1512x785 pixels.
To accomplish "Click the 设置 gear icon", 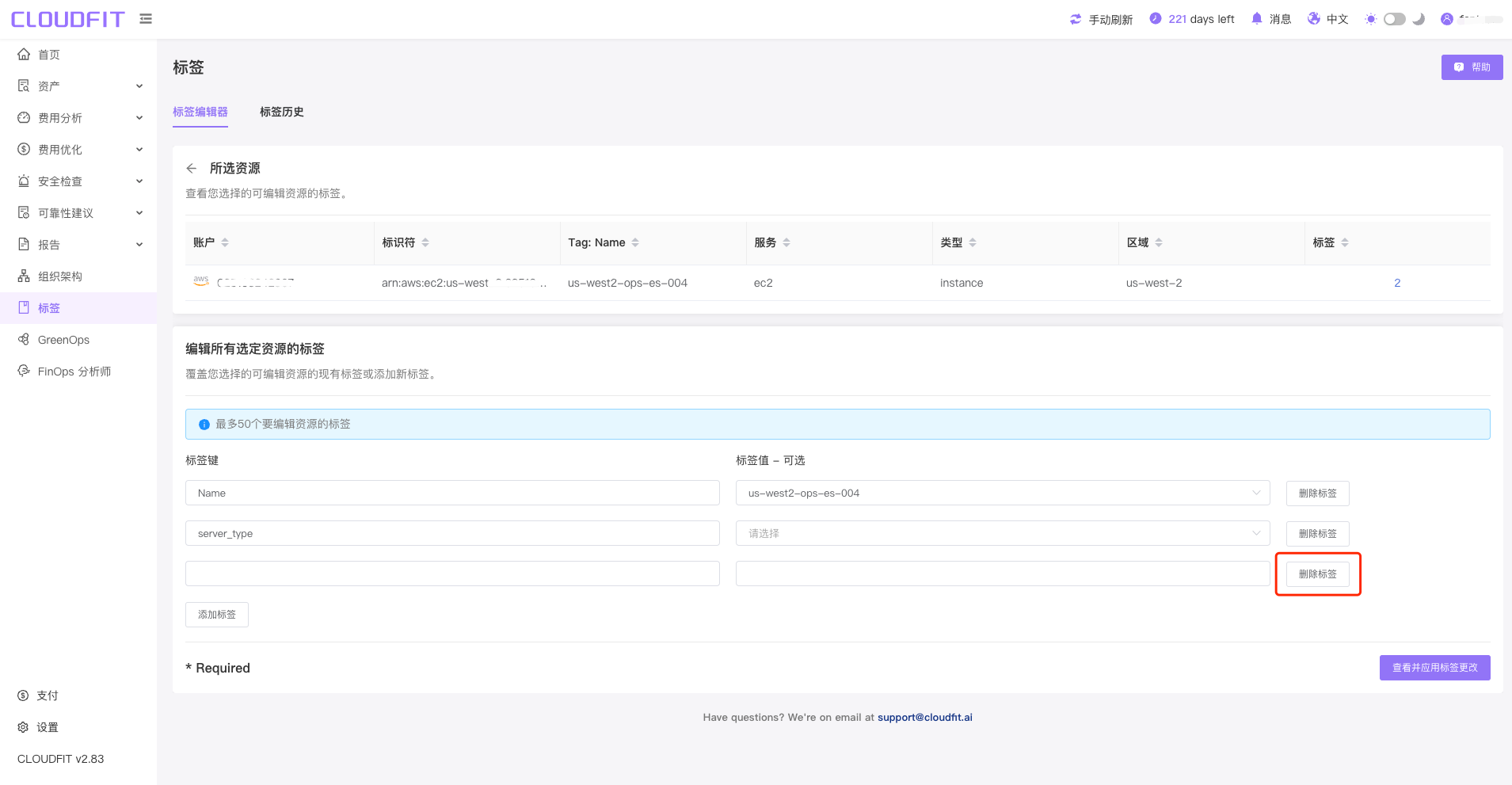I will 23,727.
